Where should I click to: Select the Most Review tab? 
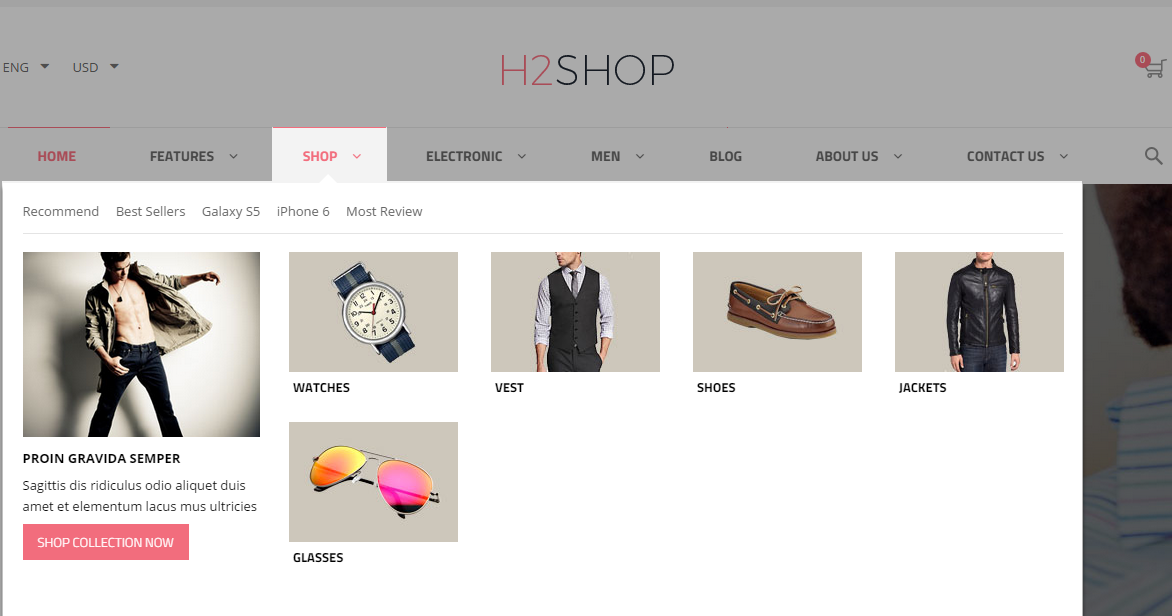384,212
